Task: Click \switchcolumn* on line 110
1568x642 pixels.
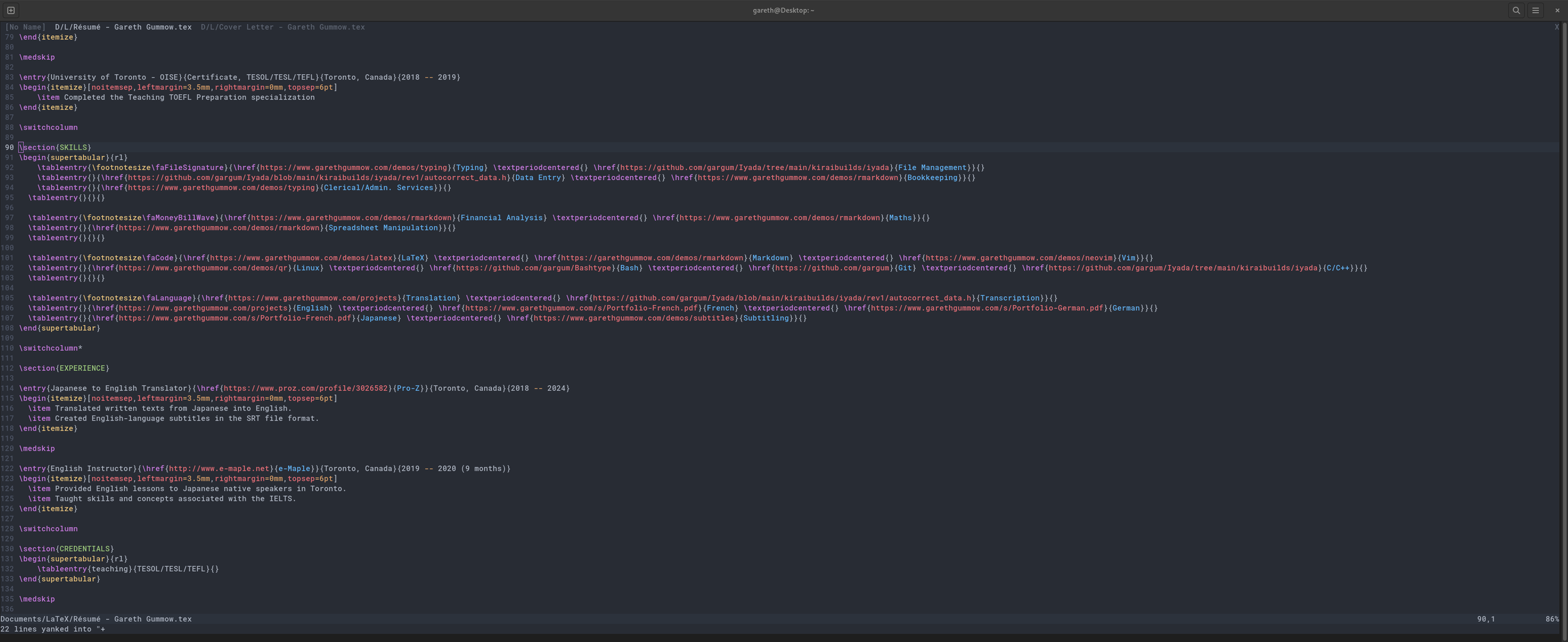Action: [51, 348]
